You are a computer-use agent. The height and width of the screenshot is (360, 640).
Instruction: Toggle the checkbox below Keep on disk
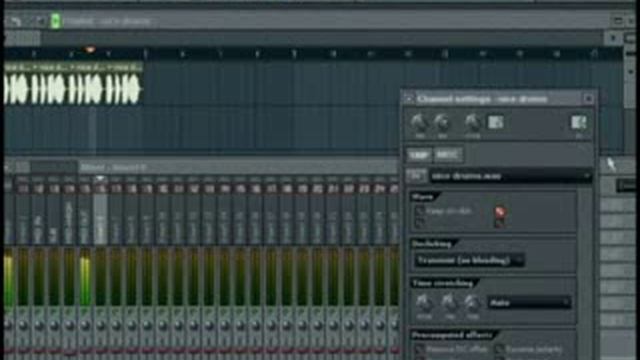[x=420, y=222]
